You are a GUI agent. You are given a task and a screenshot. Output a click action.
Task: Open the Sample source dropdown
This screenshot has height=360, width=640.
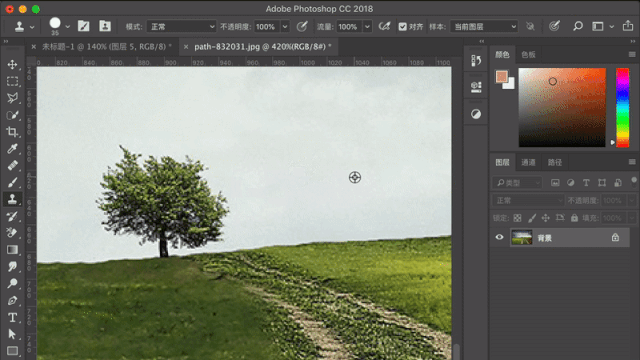coord(484,27)
